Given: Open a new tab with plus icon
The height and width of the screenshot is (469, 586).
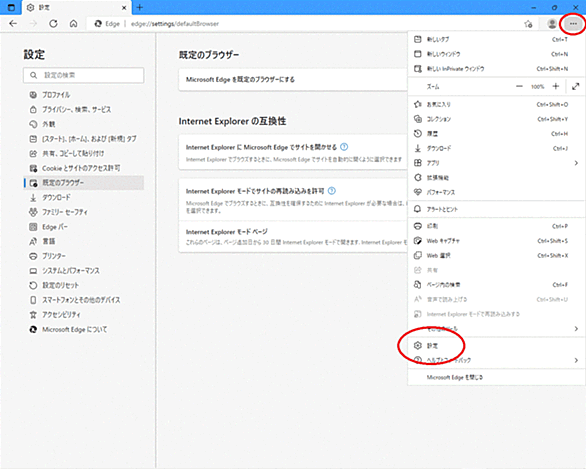Looking at the screenshot, I should point(140,7).
